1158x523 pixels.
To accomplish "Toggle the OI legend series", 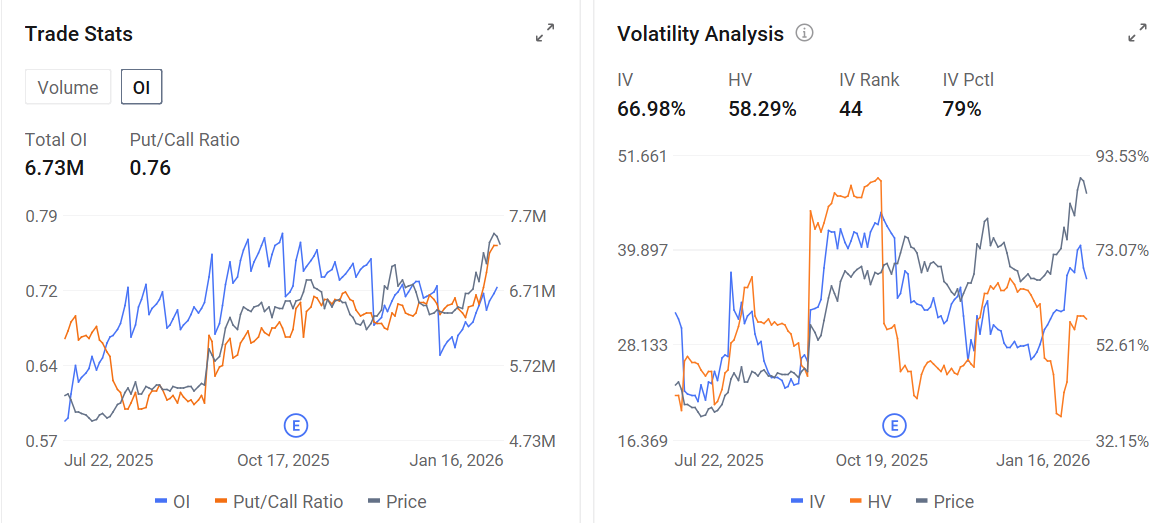I will tap(172, 502).
